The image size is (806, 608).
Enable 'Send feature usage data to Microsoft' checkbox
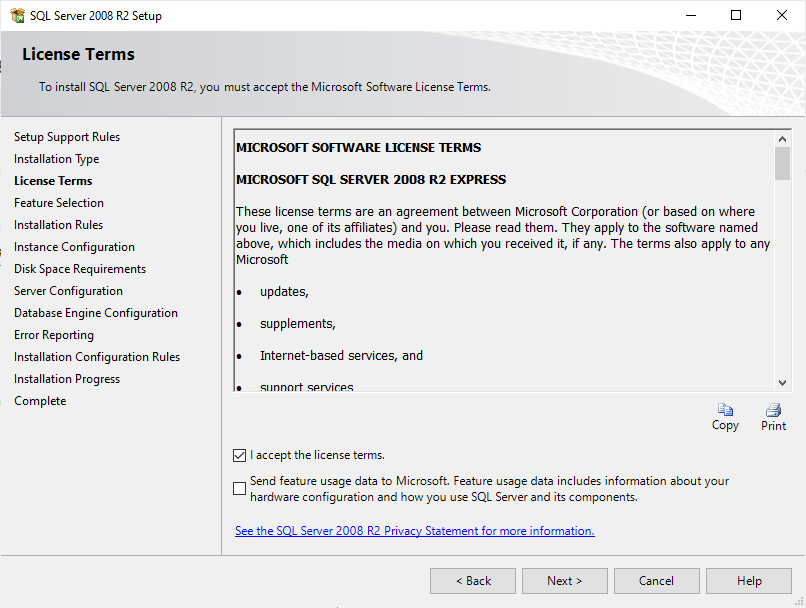click(x=240, y=488)
